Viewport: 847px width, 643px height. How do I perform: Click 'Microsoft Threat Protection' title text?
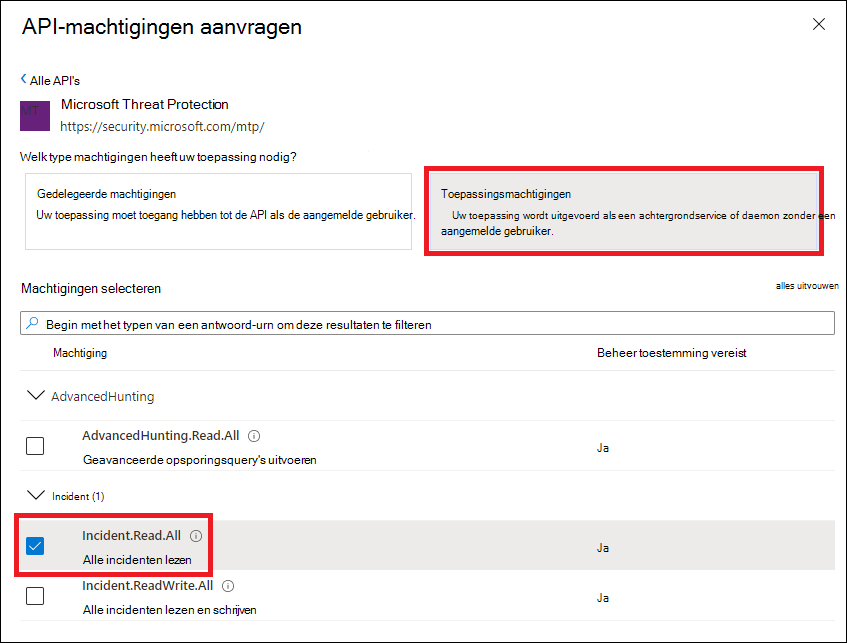click(x=145, y=104)
